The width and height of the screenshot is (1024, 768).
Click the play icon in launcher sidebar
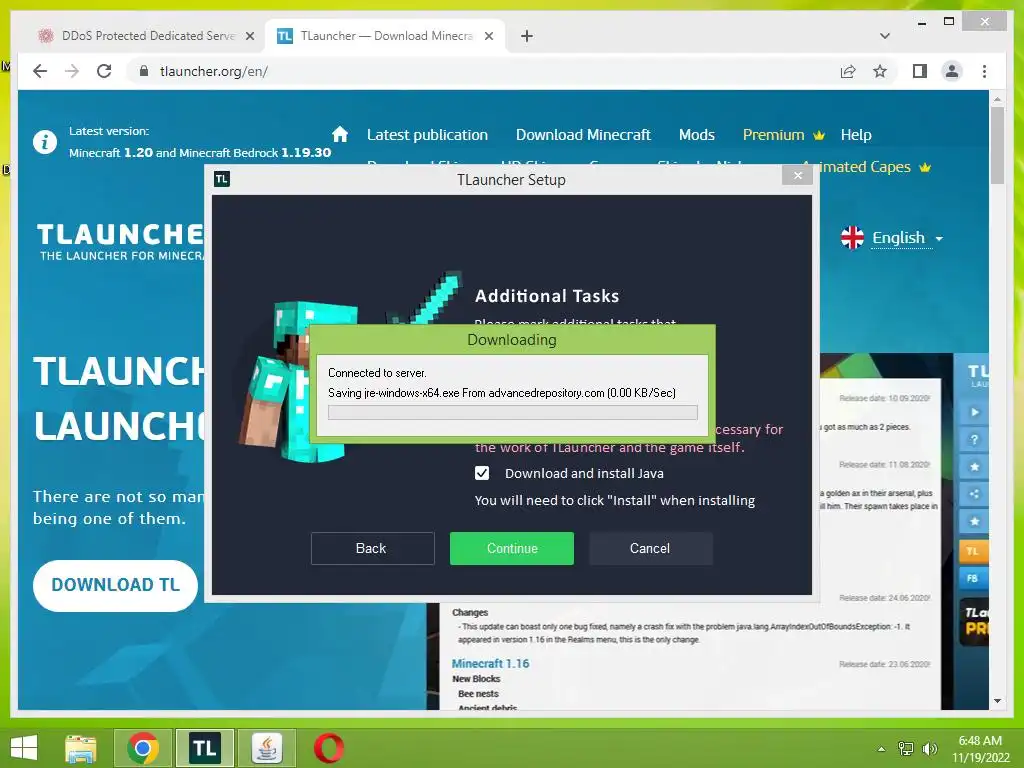point(974,412)
